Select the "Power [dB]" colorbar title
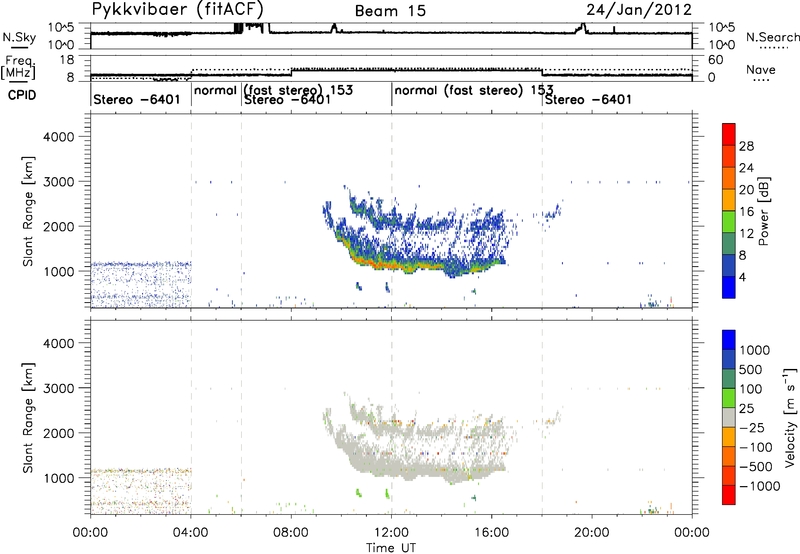This screenshot has height=554, width=800. (x=763, y=211)
